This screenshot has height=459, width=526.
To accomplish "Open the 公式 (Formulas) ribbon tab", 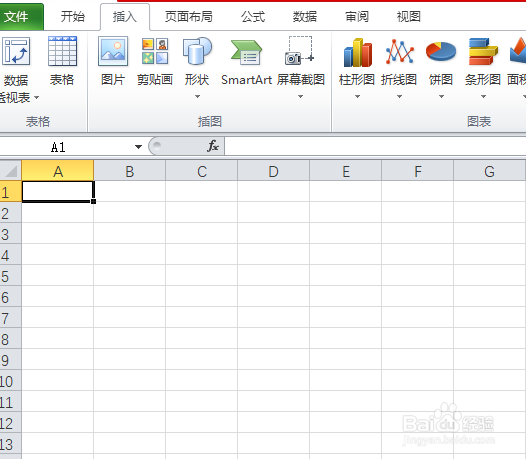I will (x=253, y=16).
